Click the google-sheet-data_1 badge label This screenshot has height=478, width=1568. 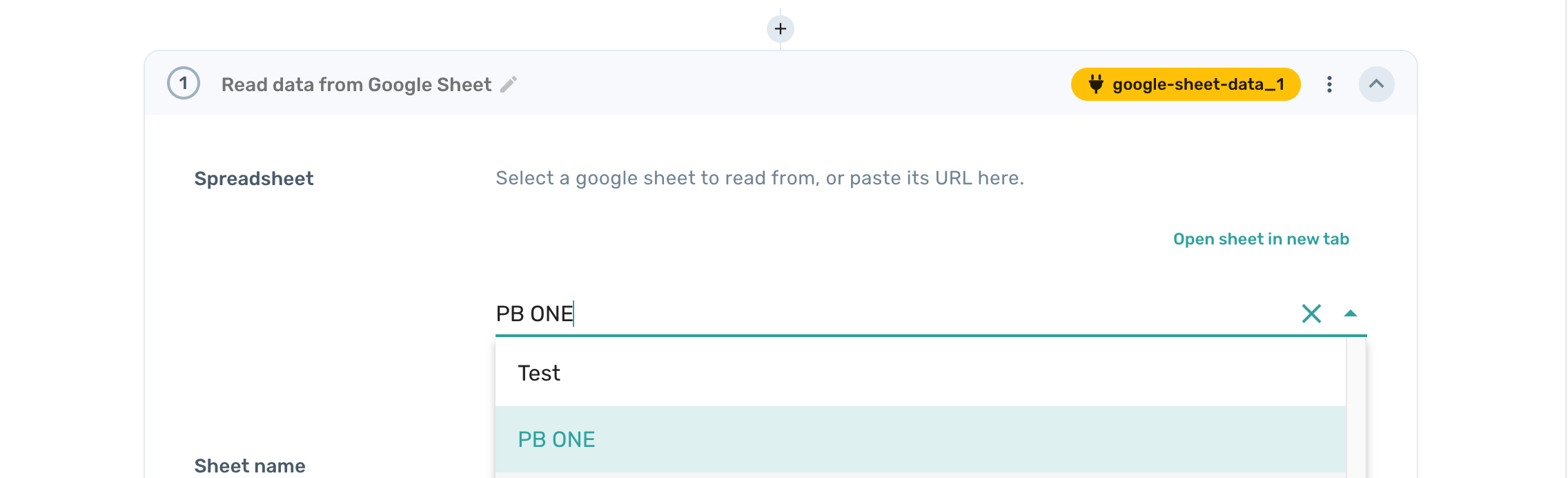tap(1198, 84)
